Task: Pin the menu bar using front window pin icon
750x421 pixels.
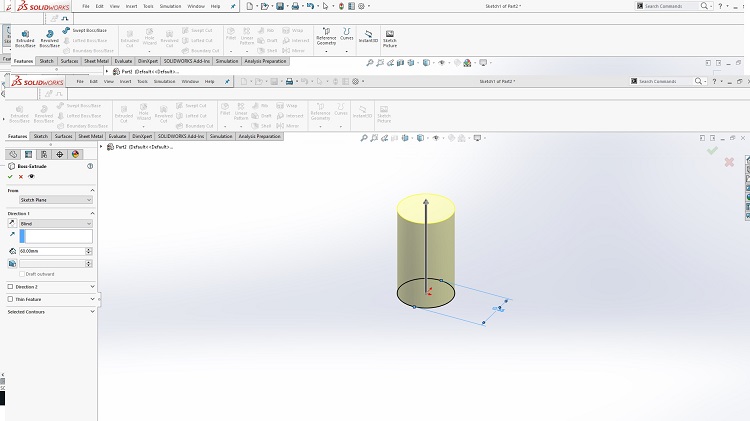Action: pos(227,81)
